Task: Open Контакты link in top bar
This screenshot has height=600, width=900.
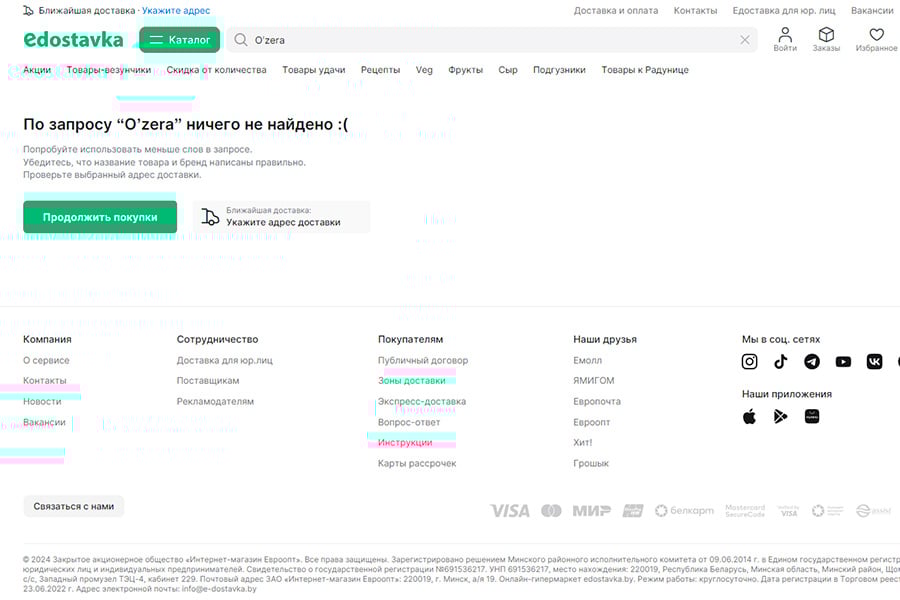Action: (695, 10)
